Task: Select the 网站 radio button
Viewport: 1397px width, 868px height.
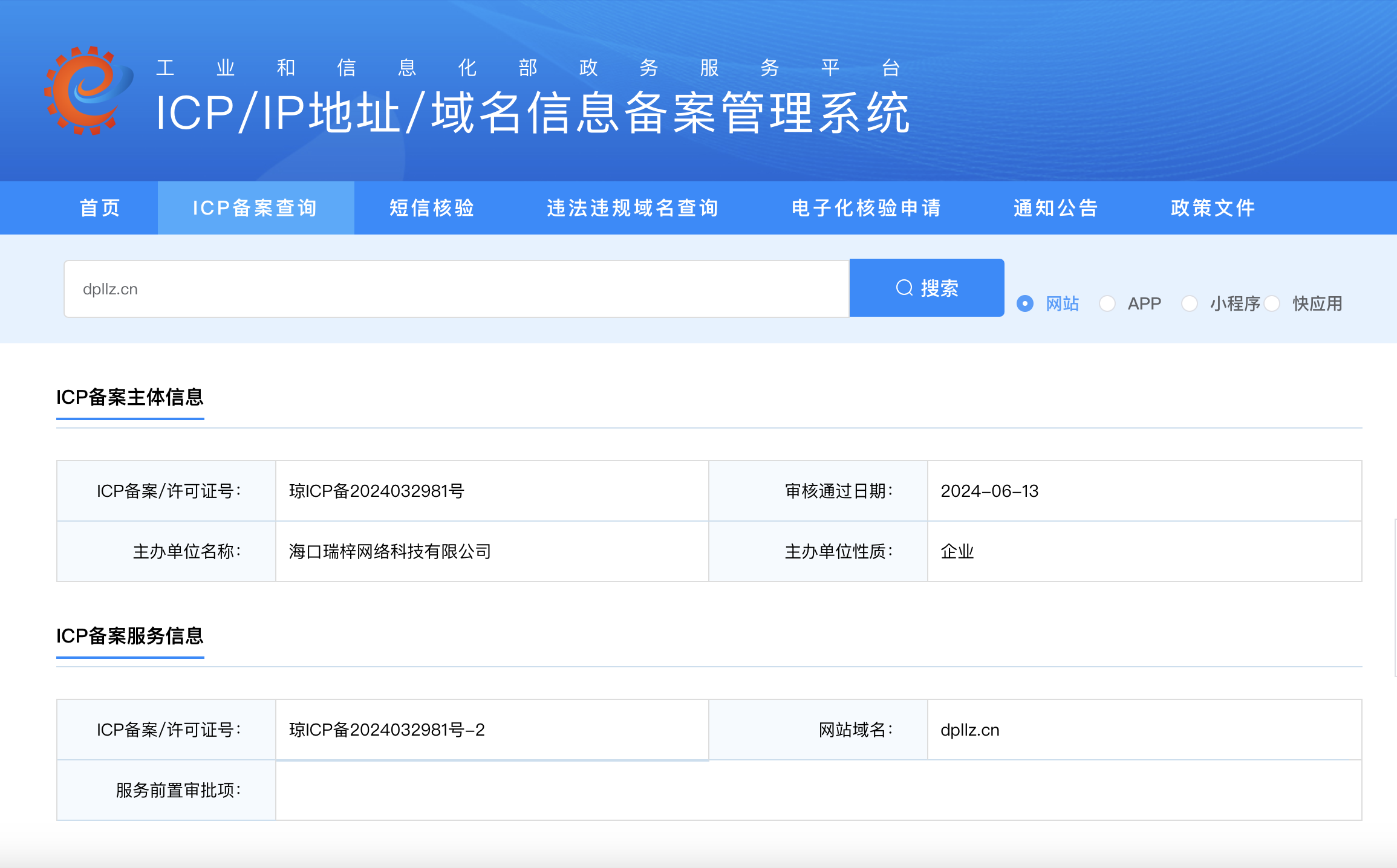Action: tap(1025, 303)
